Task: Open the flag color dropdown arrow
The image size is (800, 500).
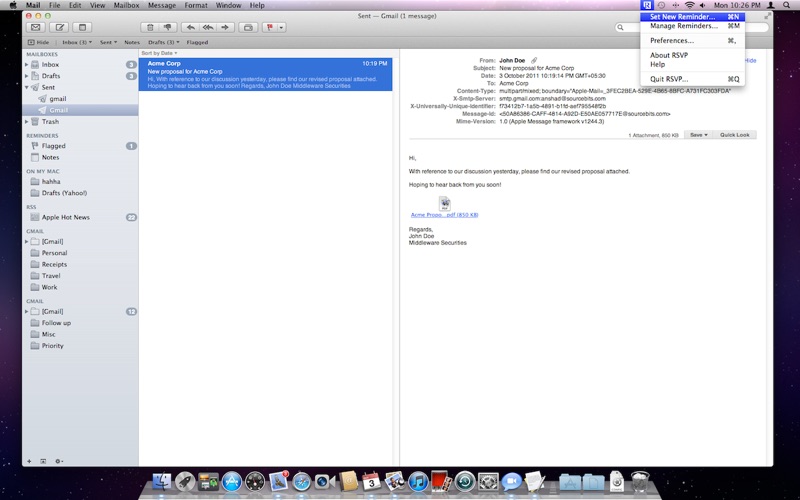Action: coord(281,28)
